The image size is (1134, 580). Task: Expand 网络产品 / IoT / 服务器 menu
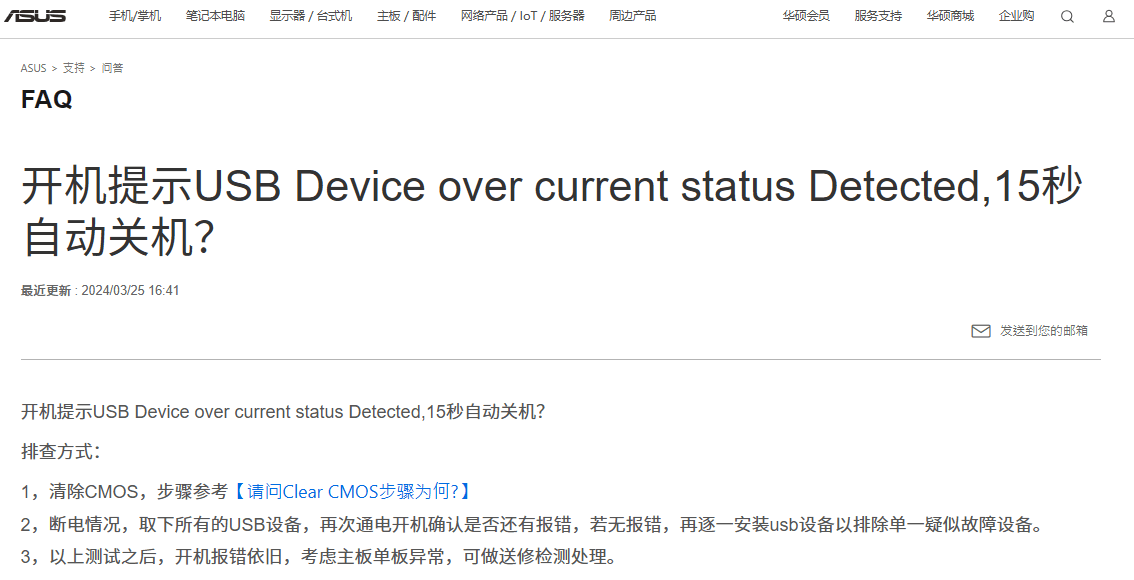point(522,16)
